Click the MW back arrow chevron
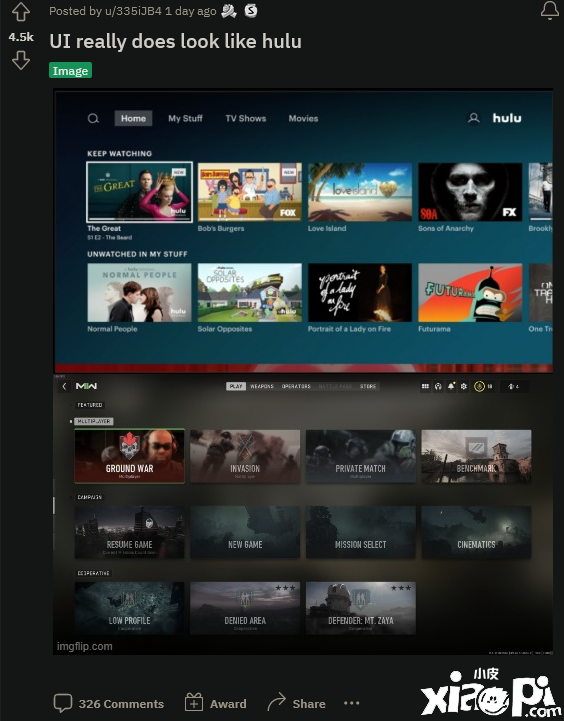Viewport: 564px width, 721px height. tap(64, 386)
